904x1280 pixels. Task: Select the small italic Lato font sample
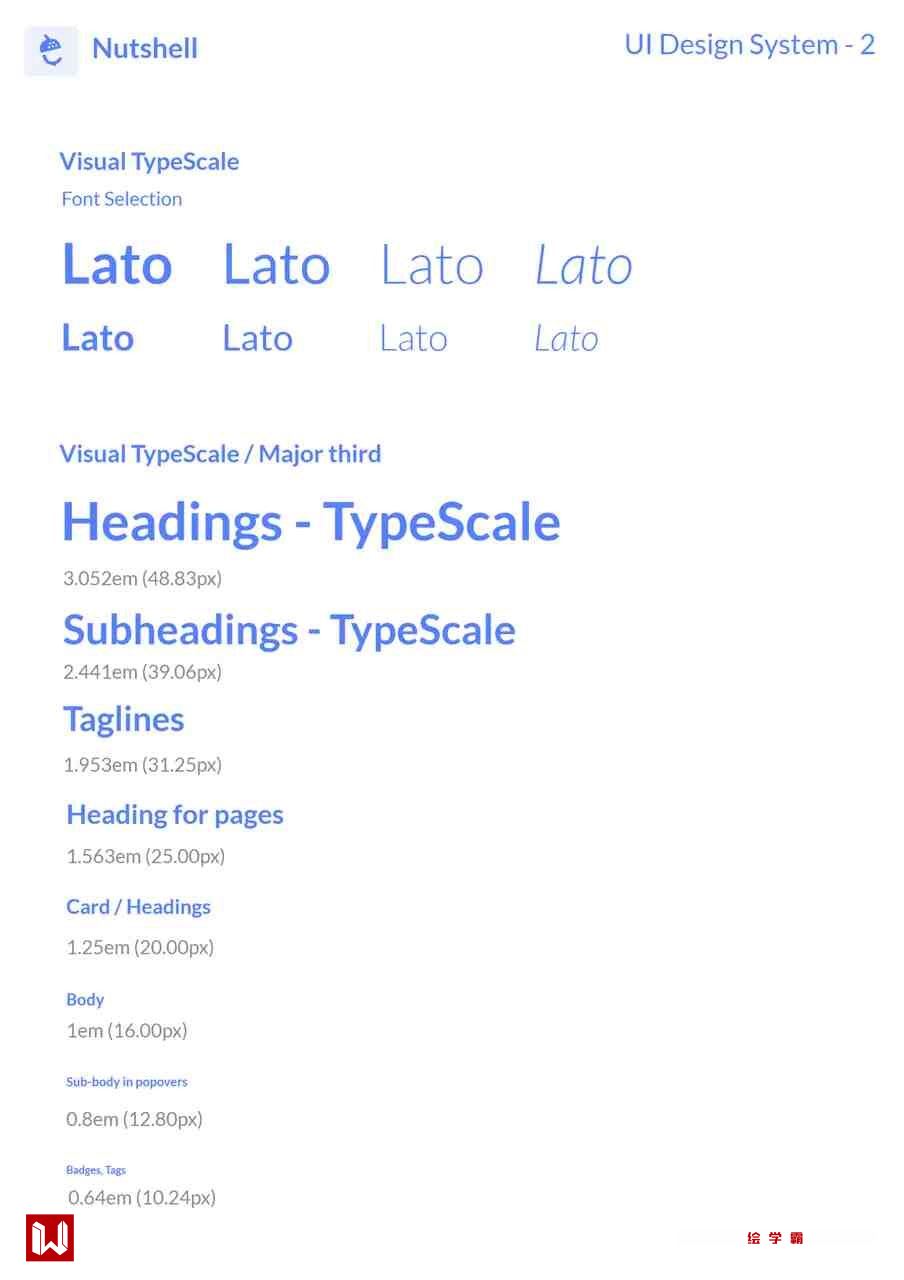click(566, 339)
